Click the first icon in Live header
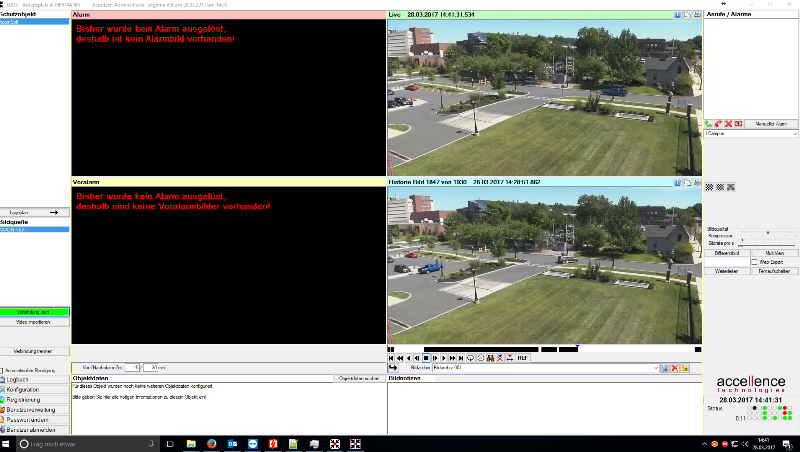Screen dimensions: 800x452 tap(678, 15)
